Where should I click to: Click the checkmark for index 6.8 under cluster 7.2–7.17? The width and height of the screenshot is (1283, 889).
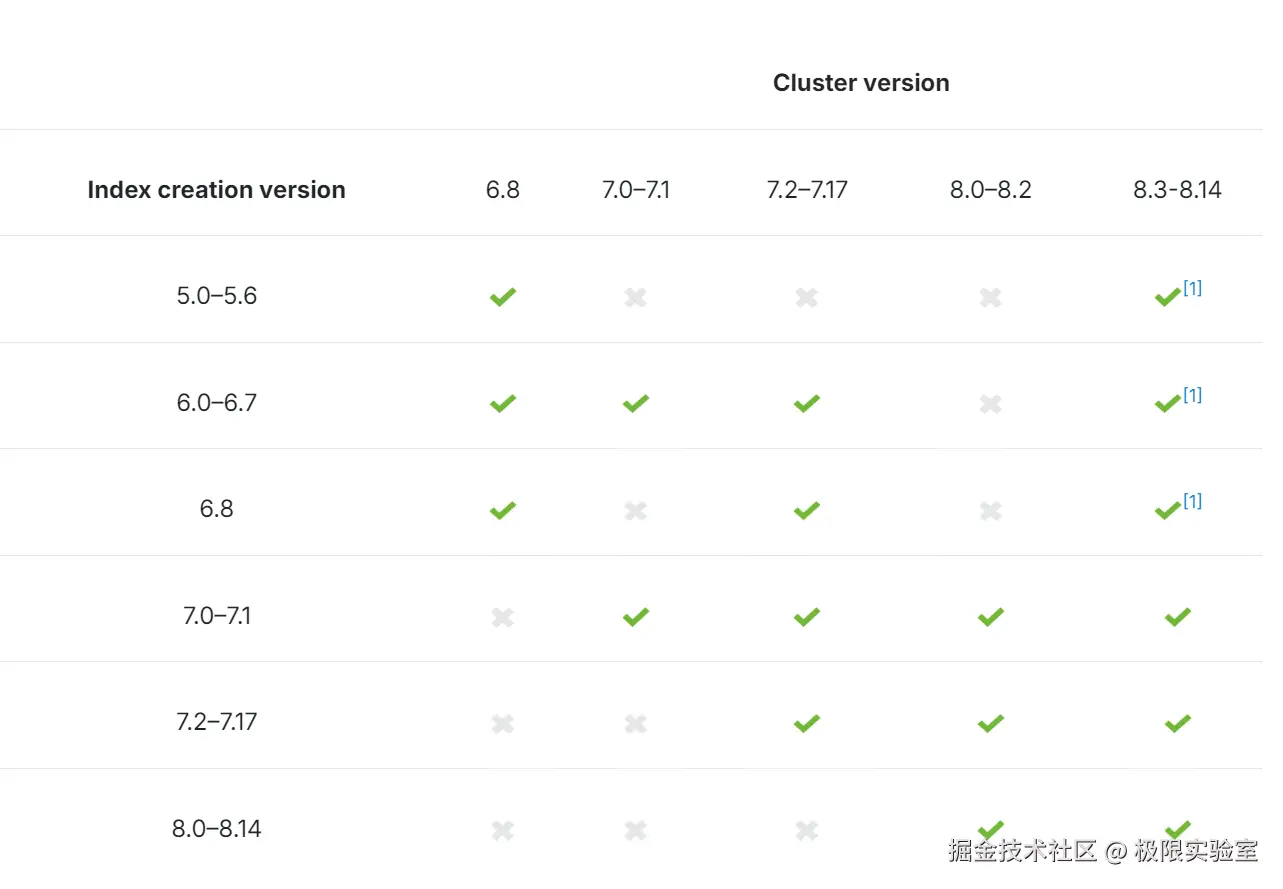[x=807, y=510]
